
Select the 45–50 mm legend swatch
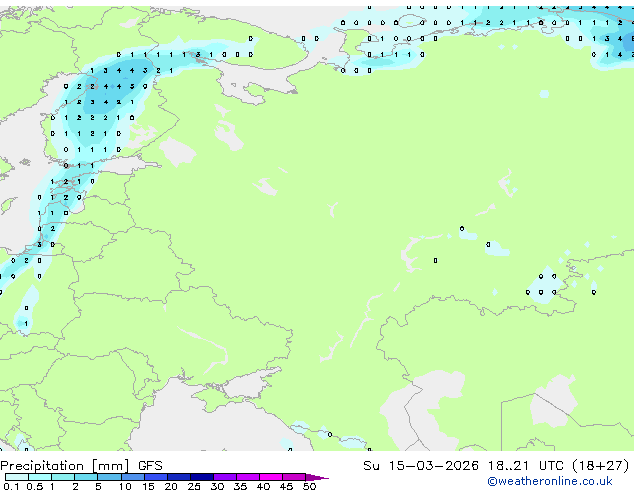click(x=294, y=477)
